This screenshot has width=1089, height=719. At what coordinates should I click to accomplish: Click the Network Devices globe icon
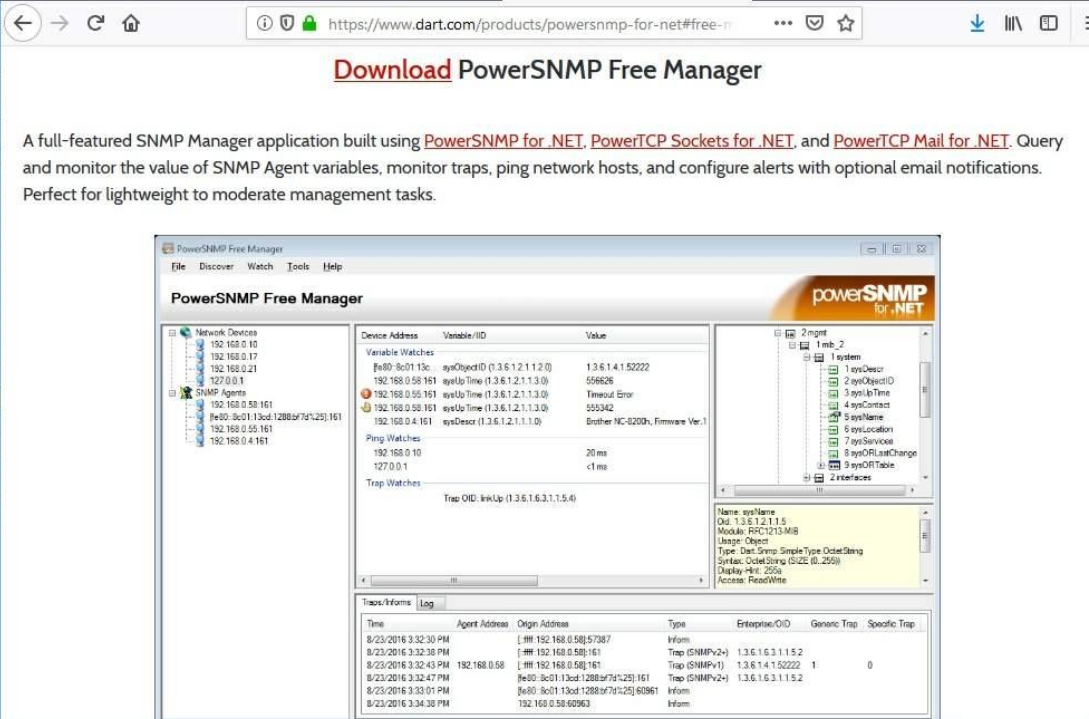click(185, 333)
